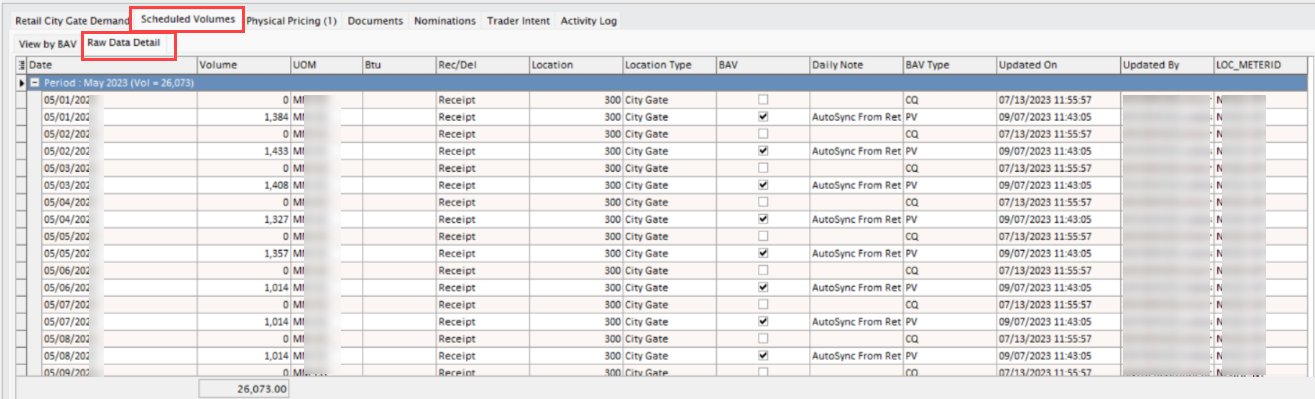
Task: Click the UOM column header
Action: pos(326,65)
